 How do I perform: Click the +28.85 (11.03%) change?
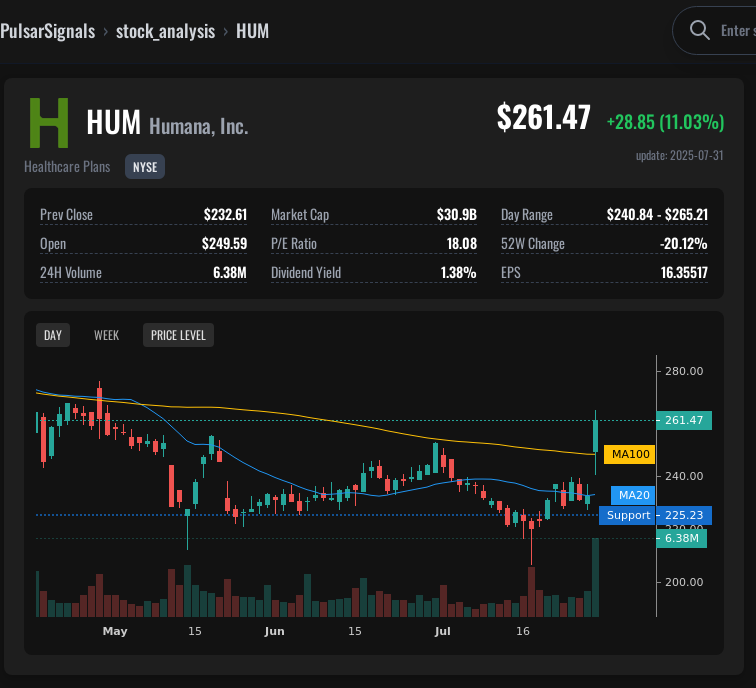pos(665,121)
